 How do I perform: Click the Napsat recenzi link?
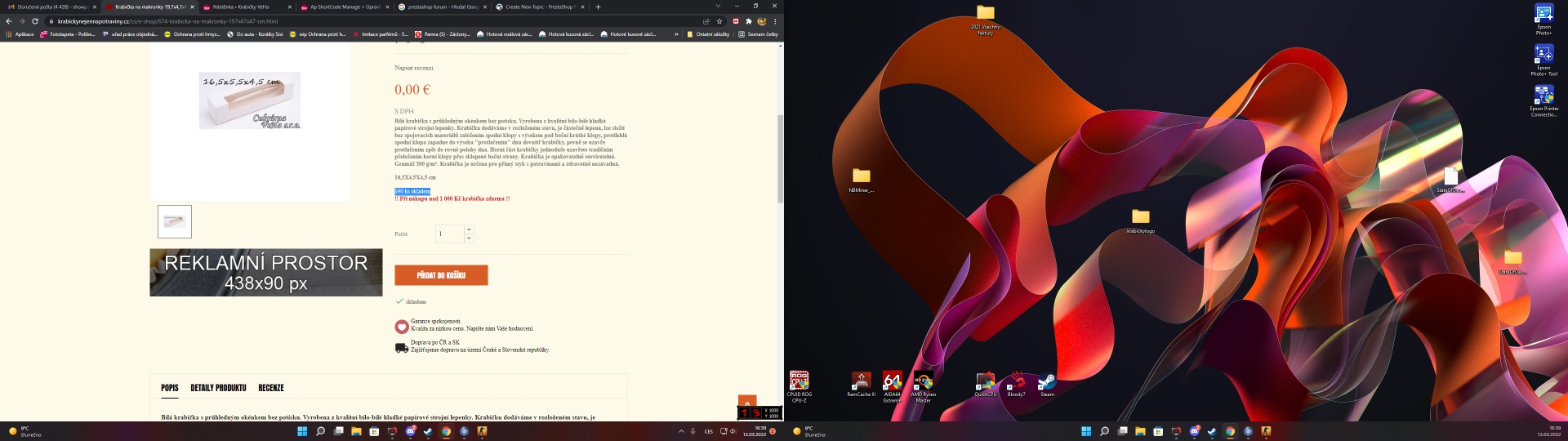coord(414,68)
